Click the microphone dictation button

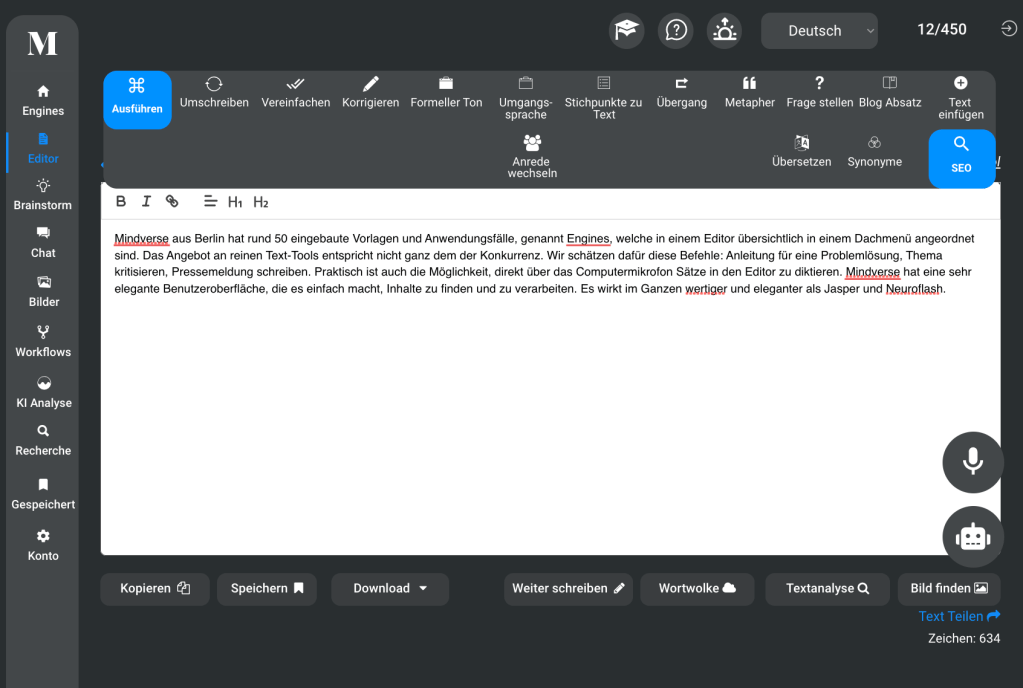click(x=972, y=462)
